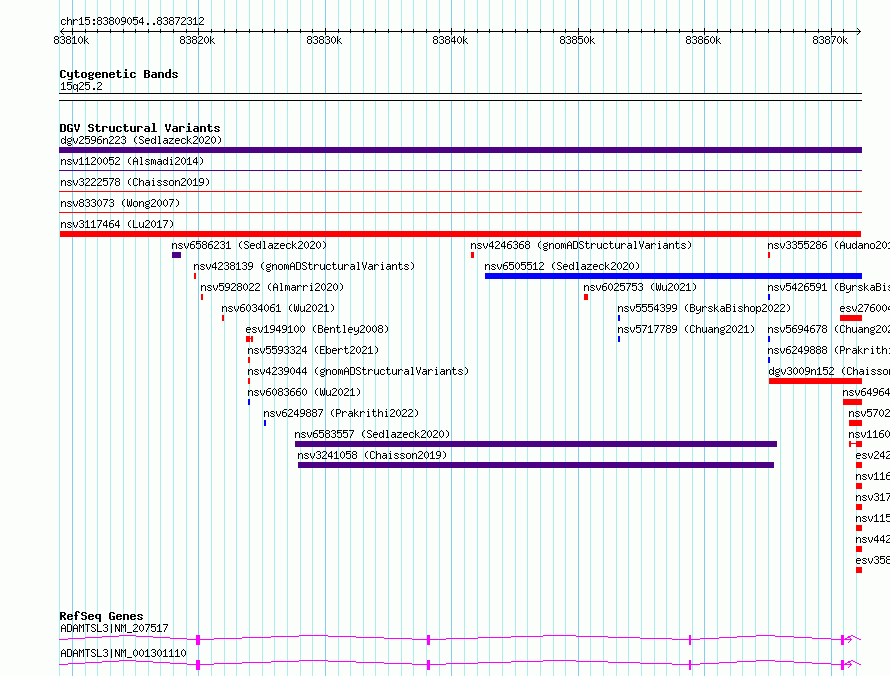Screen dimensions: 890x676
Task: Open nsv5554399 (ByrskaBishop2022) label
Action: point(704,308)
